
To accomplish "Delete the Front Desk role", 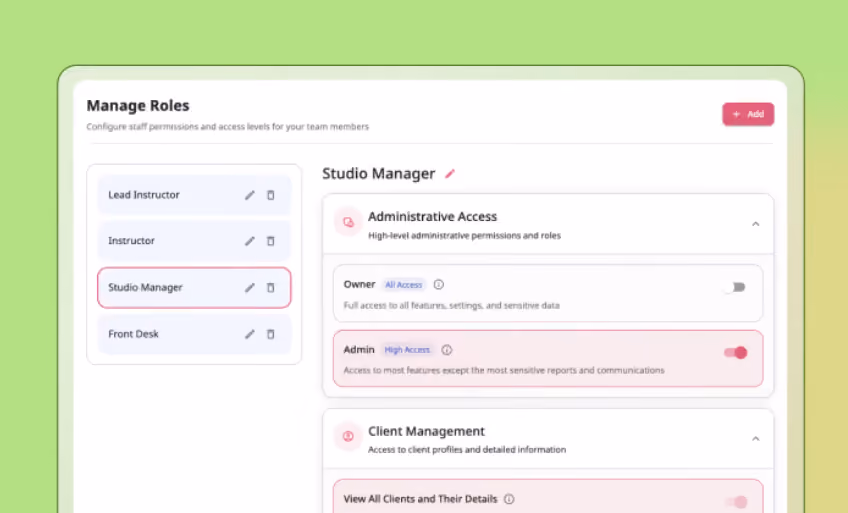I will click(x=270, y=334).
